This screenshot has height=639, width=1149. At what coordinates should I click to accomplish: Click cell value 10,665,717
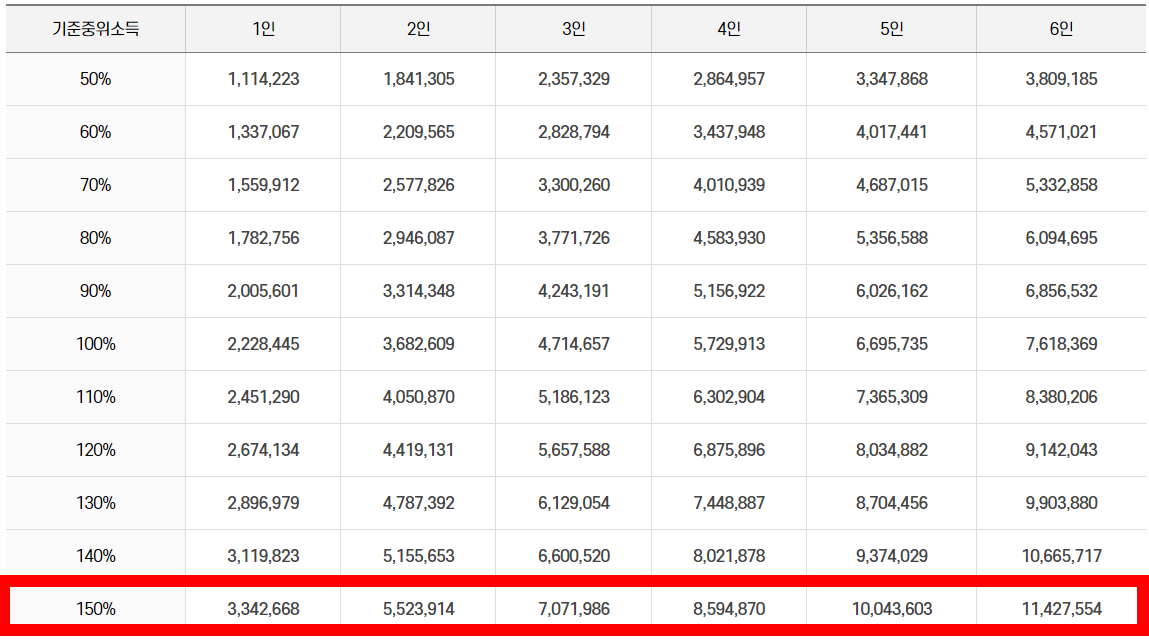(x=1061, y=556)
